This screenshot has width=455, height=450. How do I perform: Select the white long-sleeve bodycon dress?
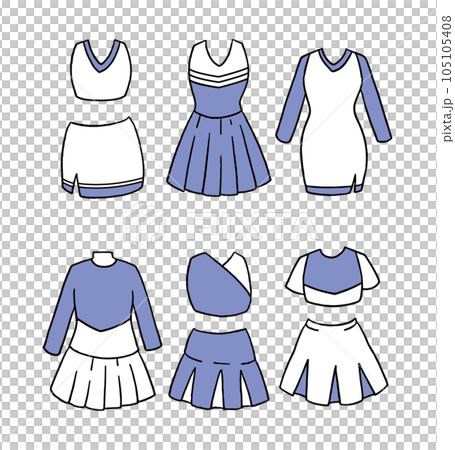[334, 122]
